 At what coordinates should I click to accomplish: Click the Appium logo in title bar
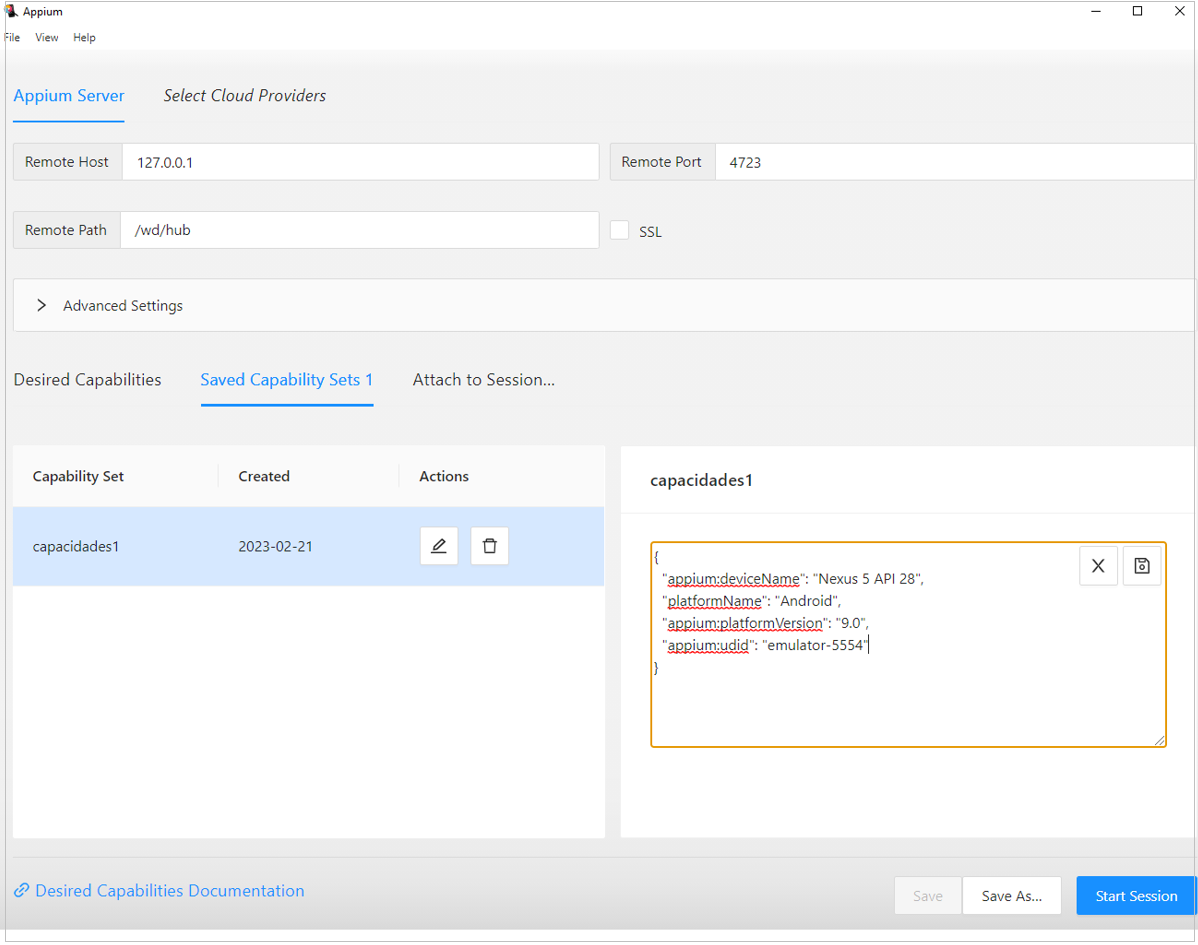12,12
